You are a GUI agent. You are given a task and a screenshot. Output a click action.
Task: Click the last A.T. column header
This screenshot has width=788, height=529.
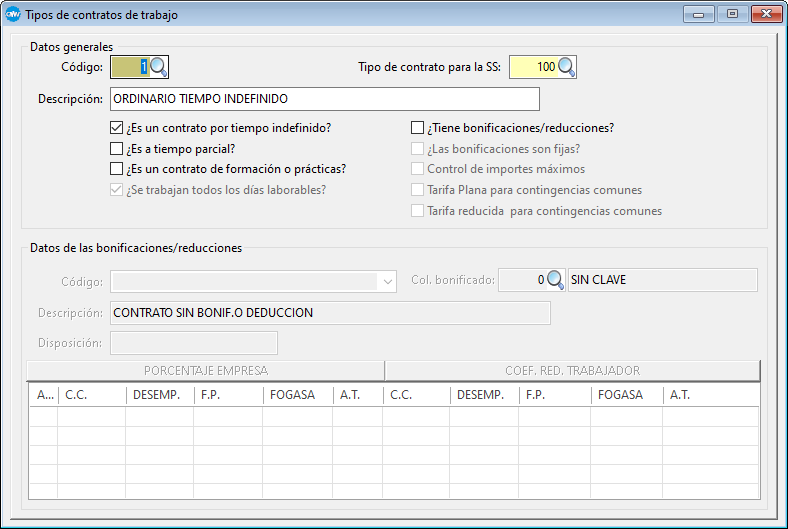712,395
